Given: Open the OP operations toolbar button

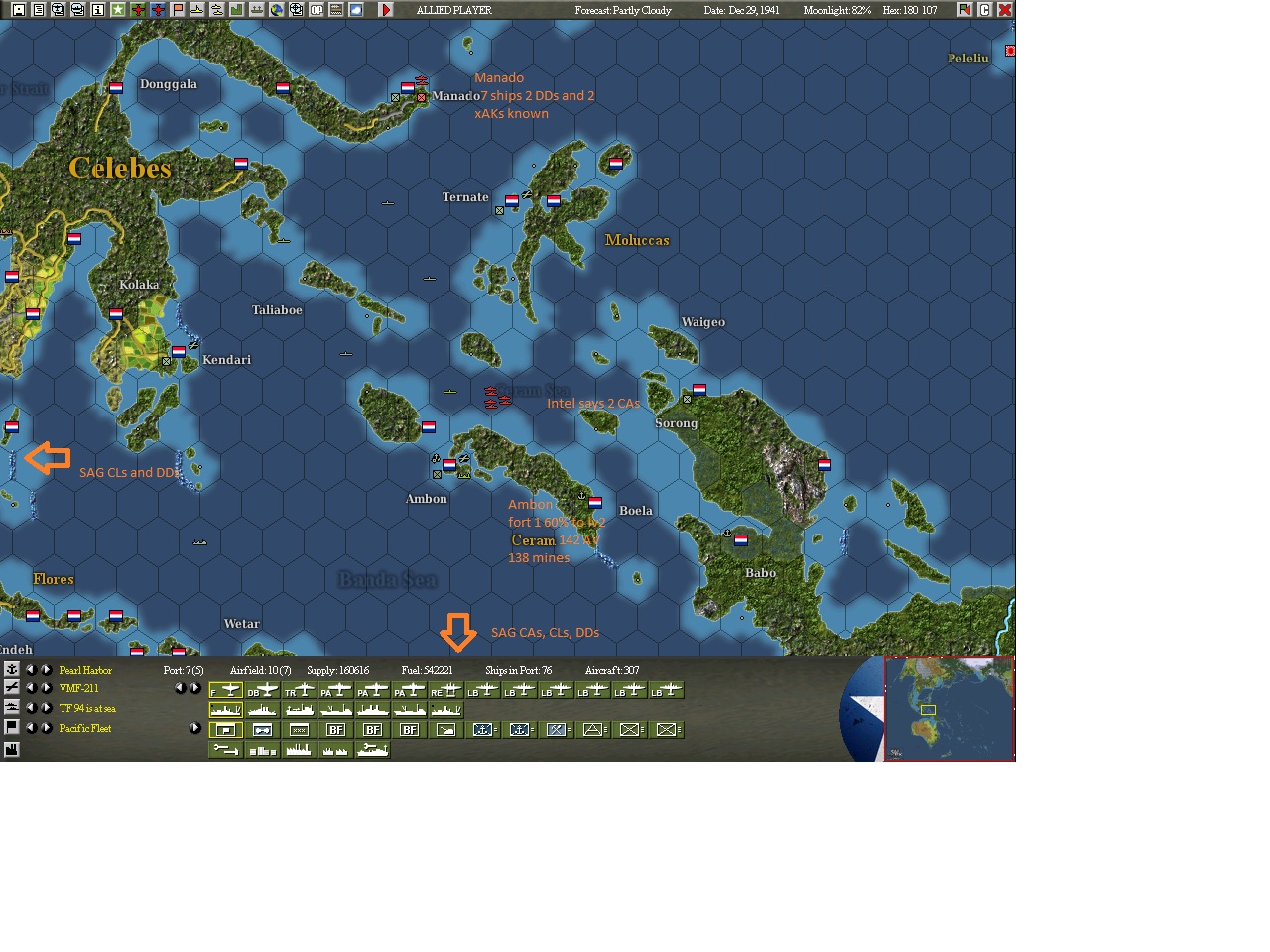Looking at the screenshot, I should pos(317,9).
